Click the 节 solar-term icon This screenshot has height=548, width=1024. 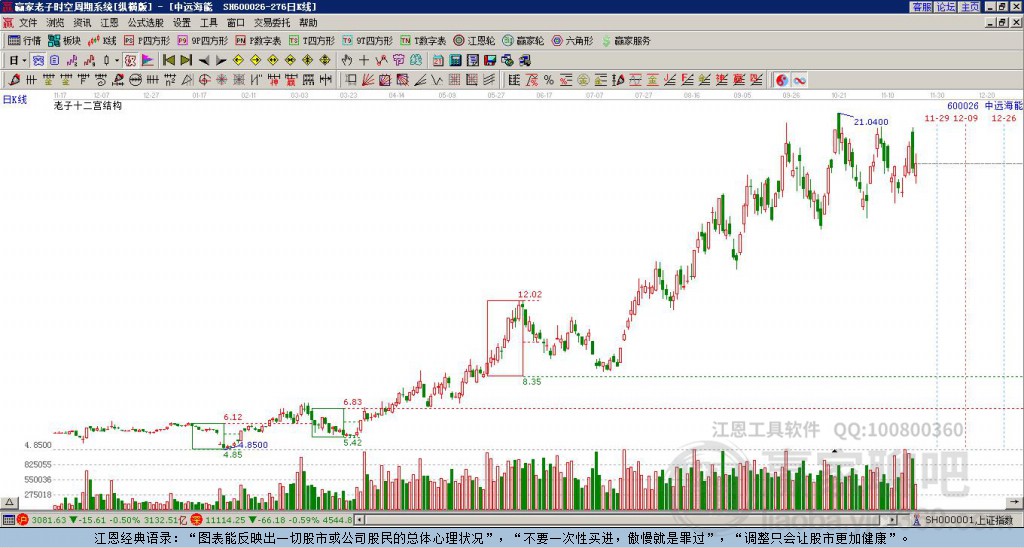[x=398, y=61]
